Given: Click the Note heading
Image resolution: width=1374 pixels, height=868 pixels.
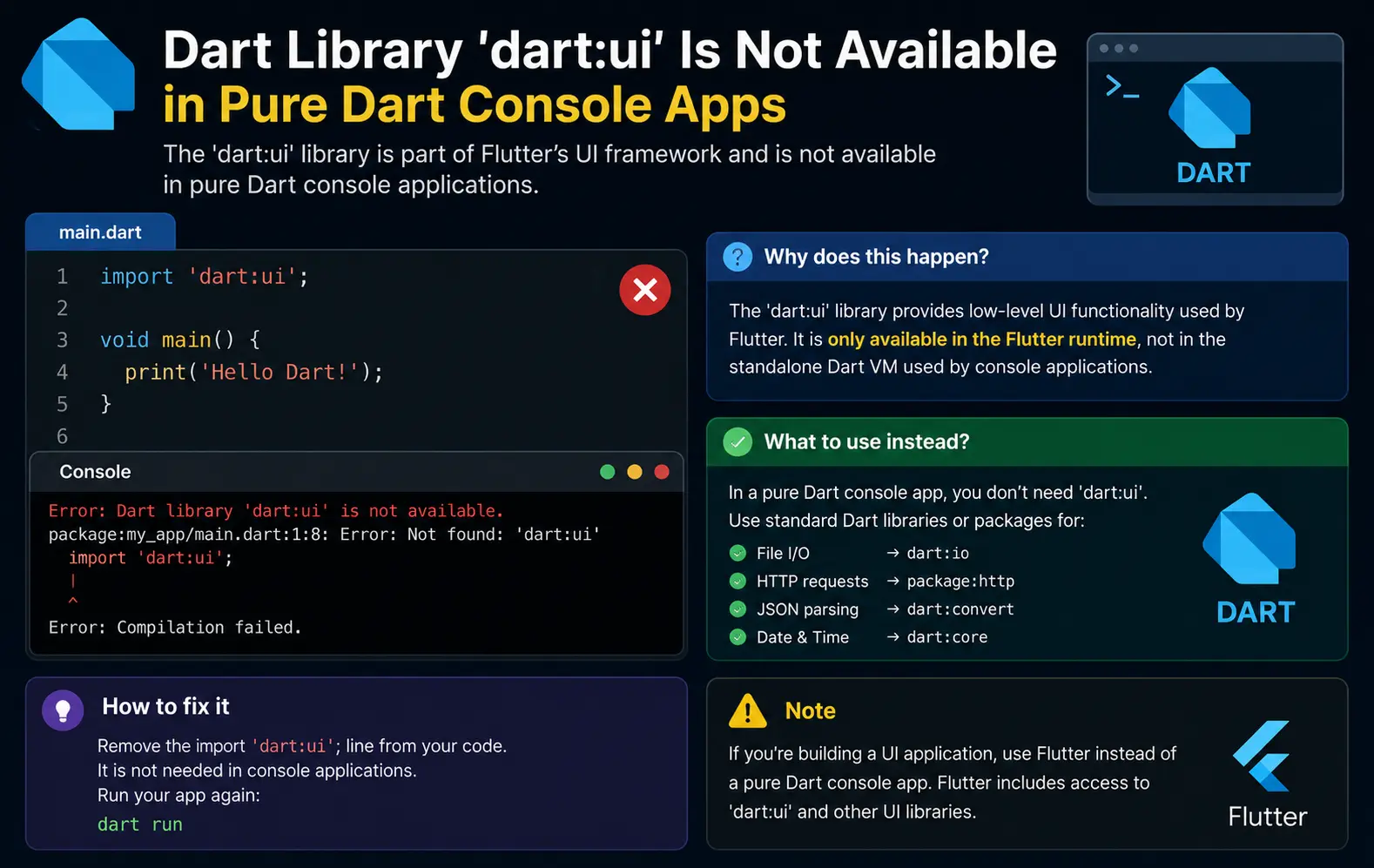Looking at the screenshot, I should pos(810,711).
